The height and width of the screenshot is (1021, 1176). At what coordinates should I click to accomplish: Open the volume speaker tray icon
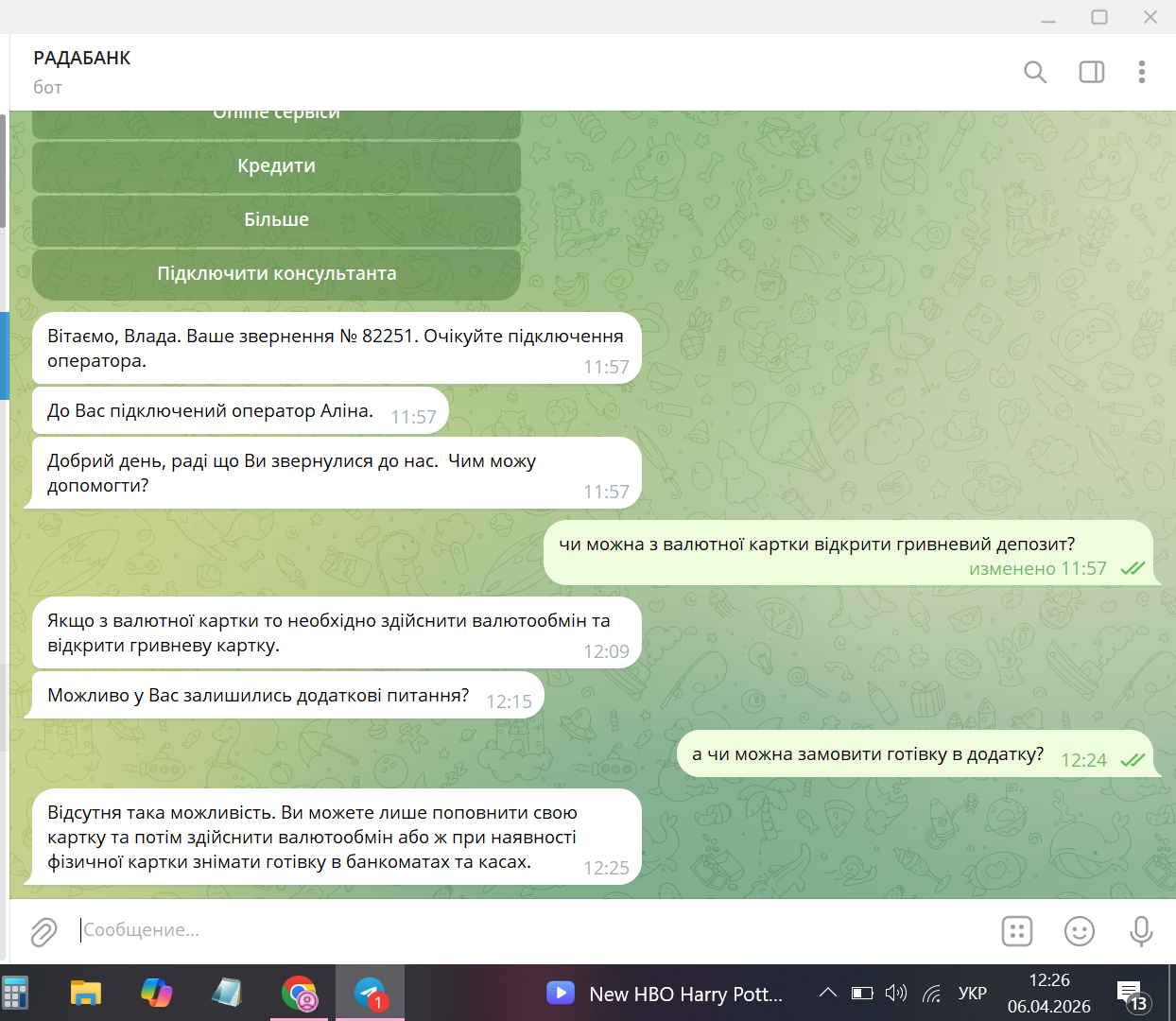point(895,993)
